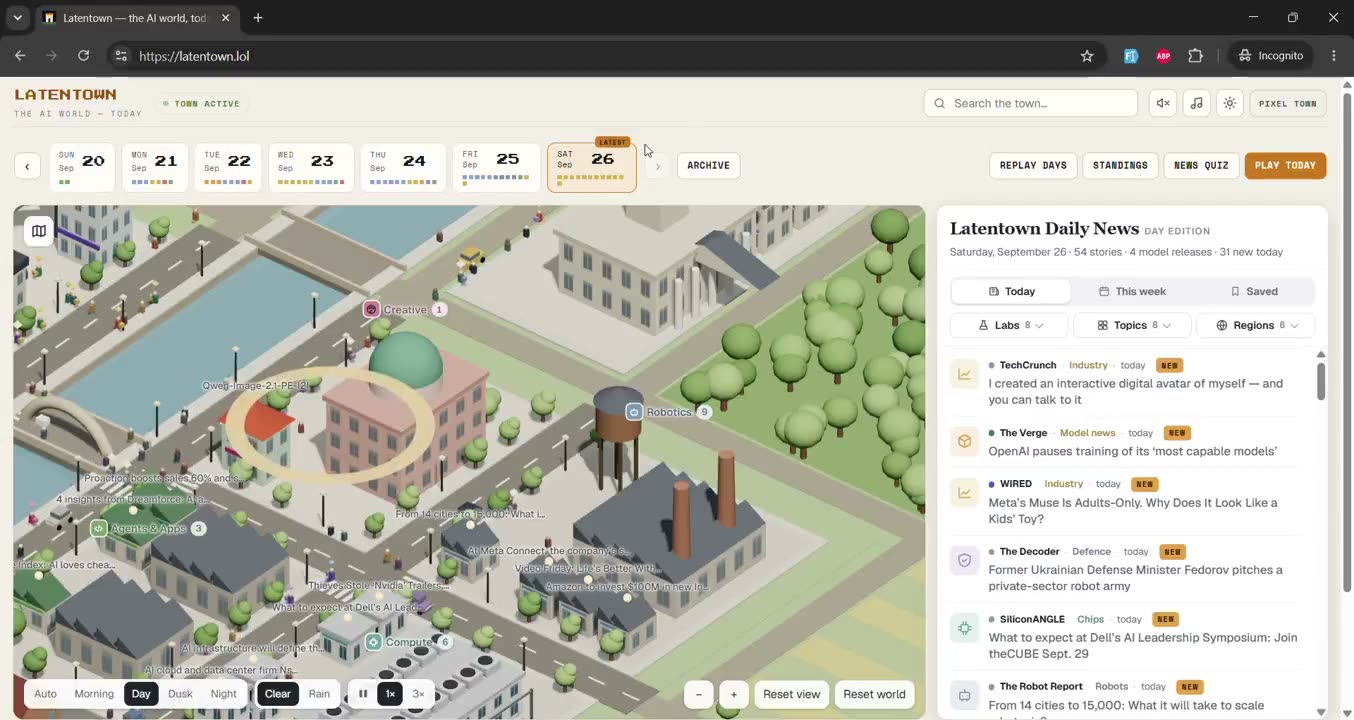Expand the Topics filter dropdown

click(x=1132, y=325)
